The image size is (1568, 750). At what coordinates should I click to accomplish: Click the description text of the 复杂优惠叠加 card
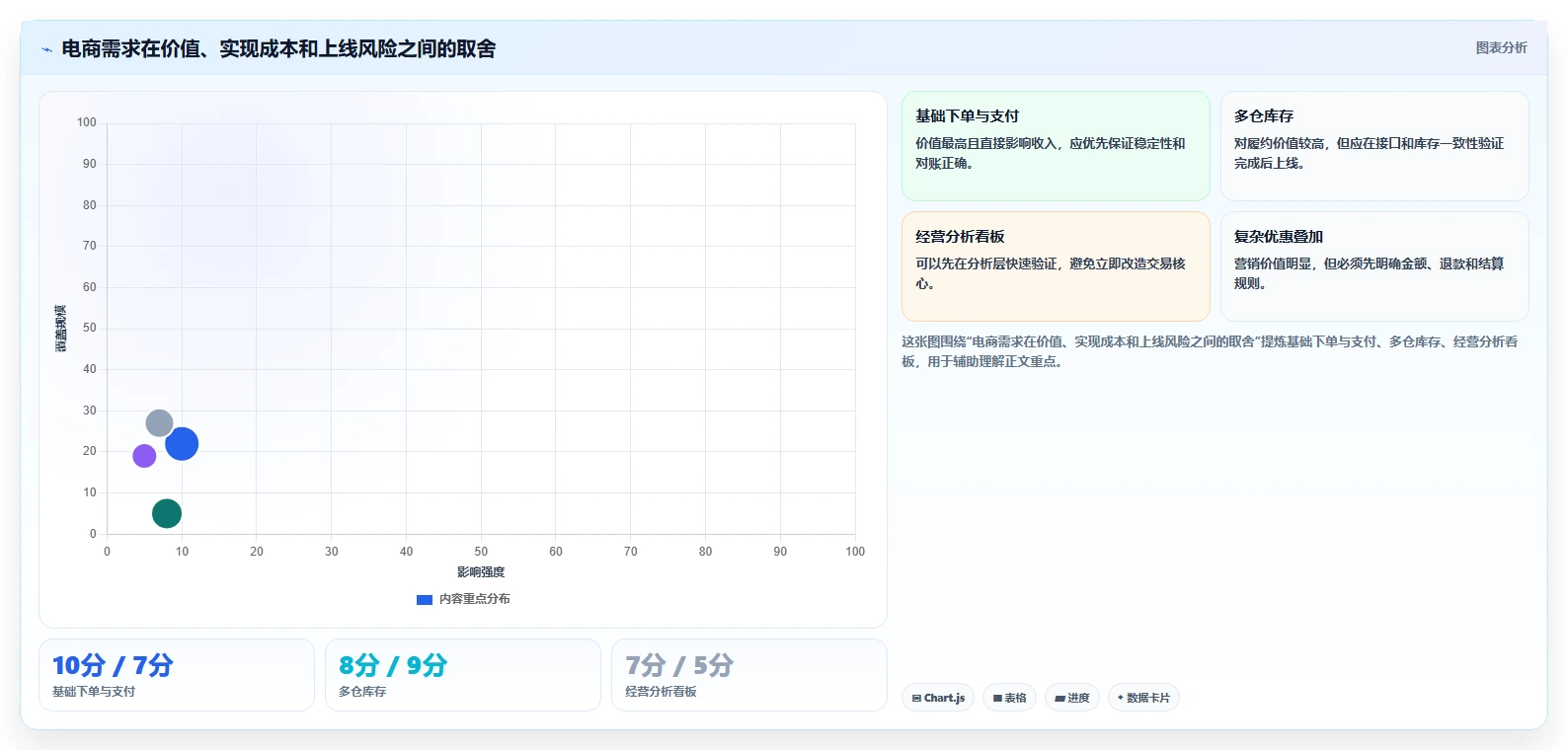point(1369,273)
